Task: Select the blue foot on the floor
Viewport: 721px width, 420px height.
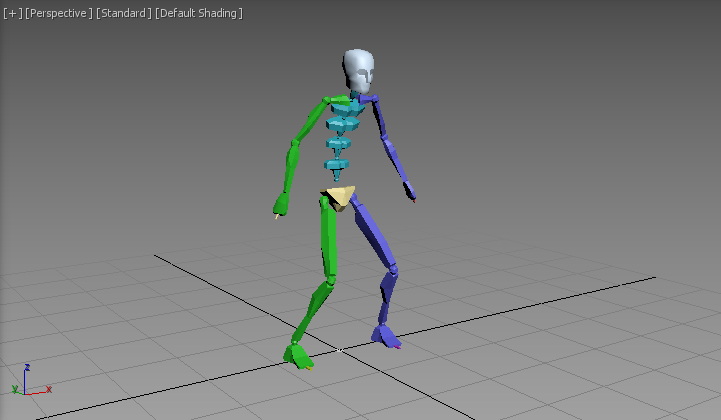Action: [x=386, y=336]
